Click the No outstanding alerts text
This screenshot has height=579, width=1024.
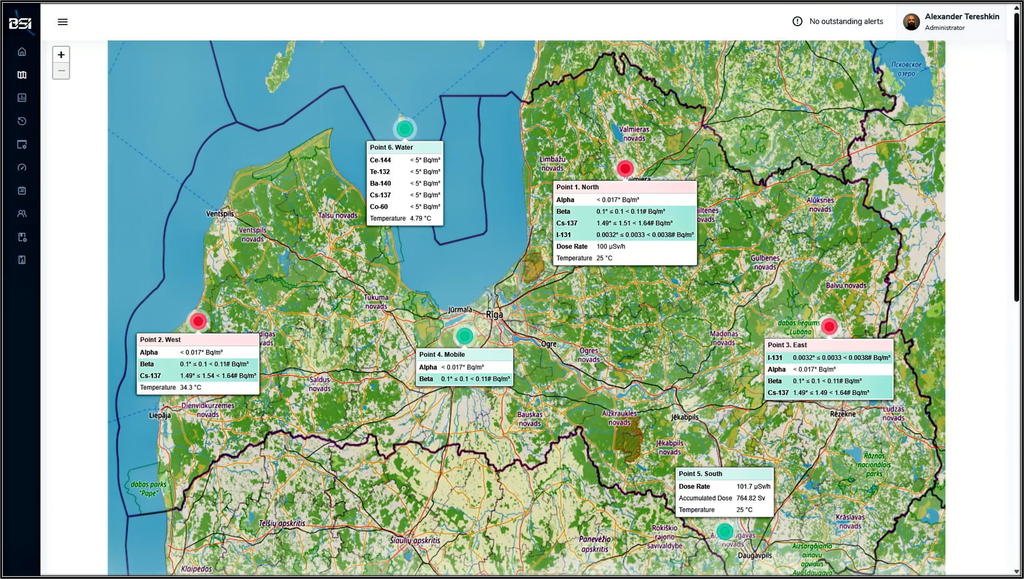(846, 21)
